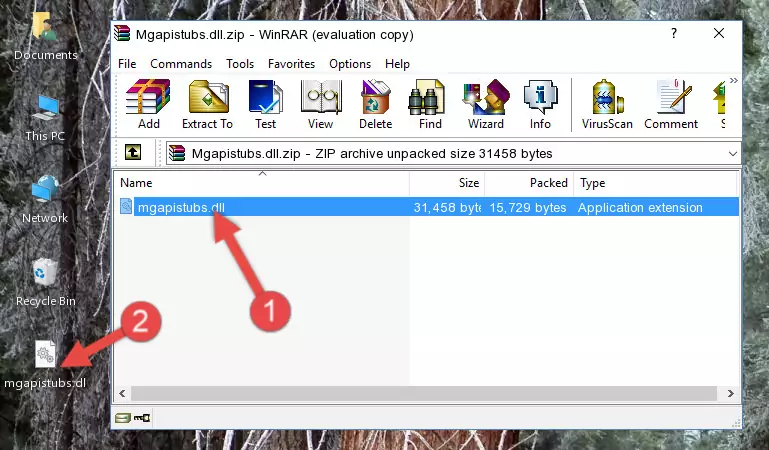This screenshot has width=769, height=450.
Task: Open the Tools menu
Action: point(240,64)
